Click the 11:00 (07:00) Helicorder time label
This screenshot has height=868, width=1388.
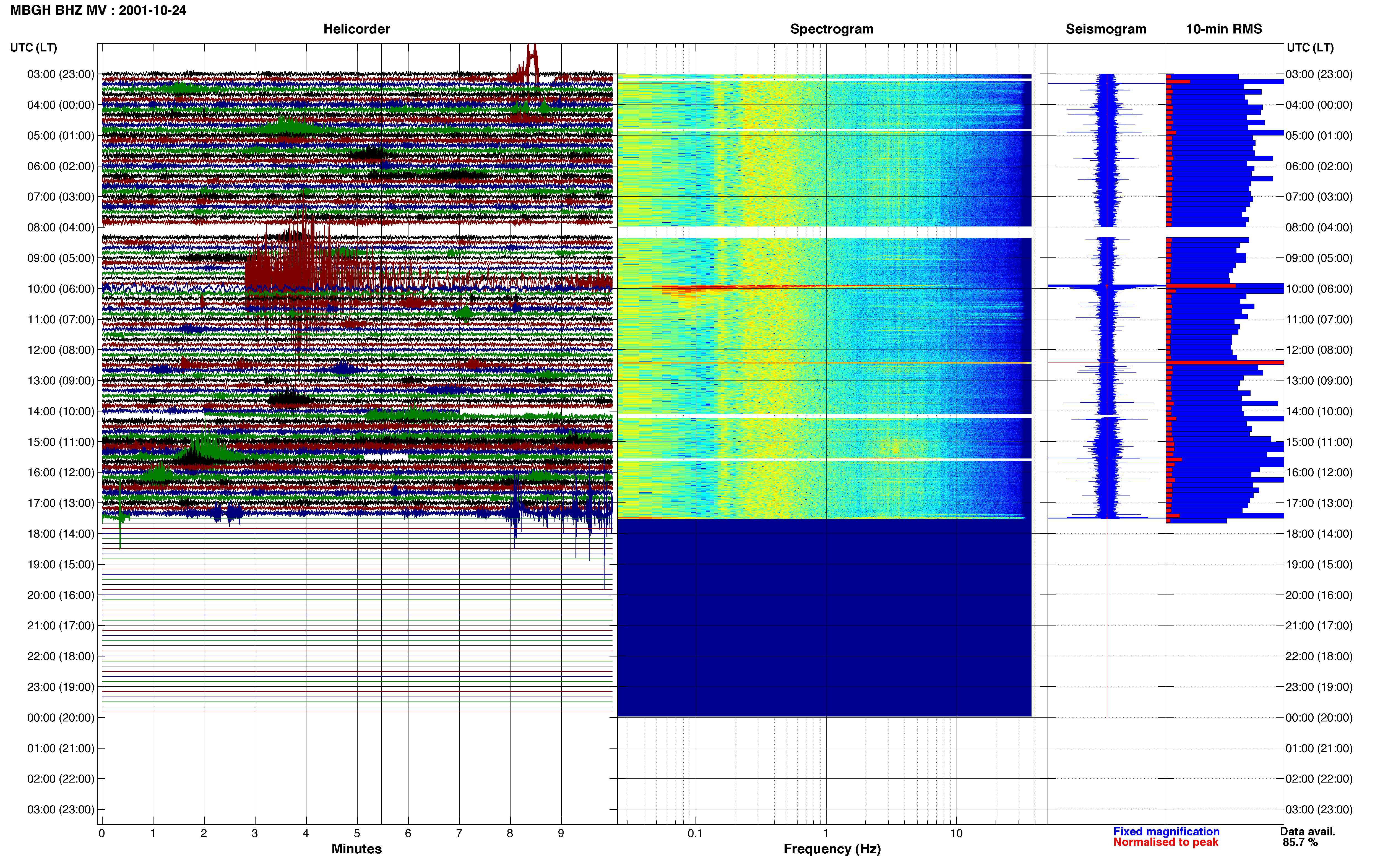tap(61, 319)
